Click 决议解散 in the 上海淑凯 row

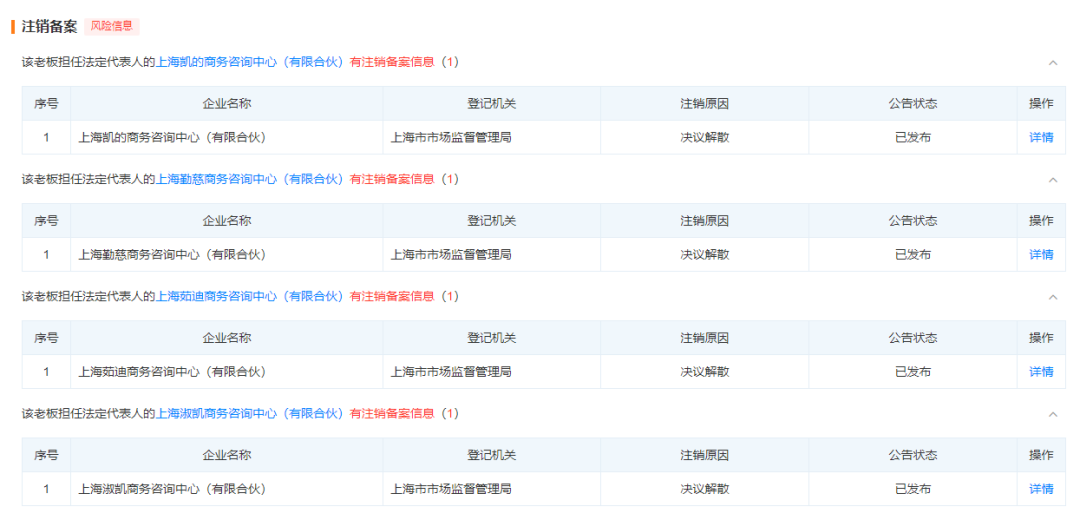click(x=705, y=488)
